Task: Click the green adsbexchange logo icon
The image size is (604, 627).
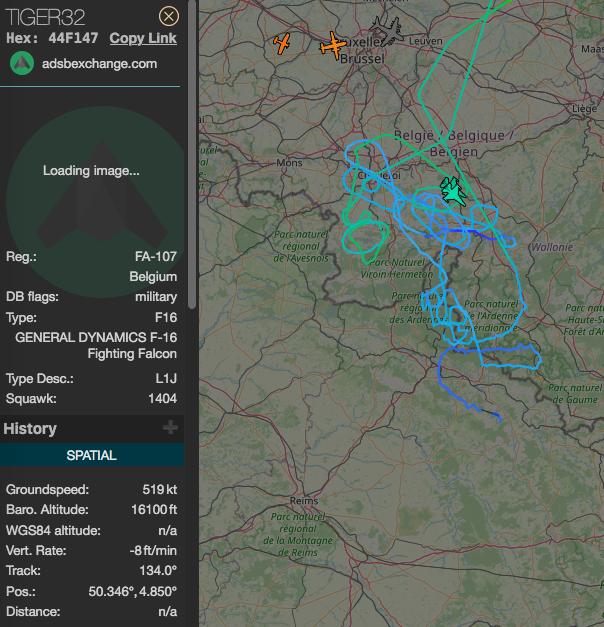Action: click(x=22, y=63)
